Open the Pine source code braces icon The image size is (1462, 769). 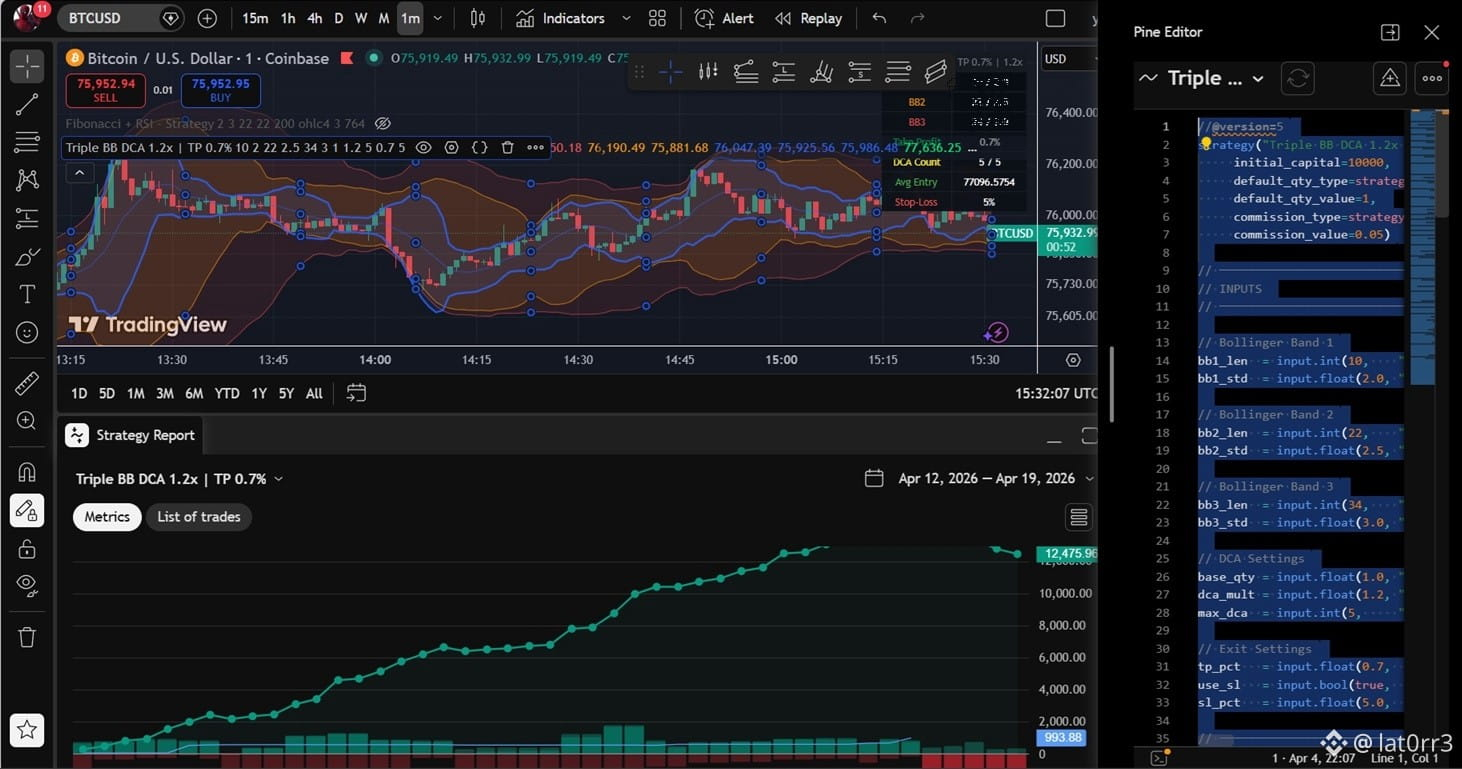(479, 147)
